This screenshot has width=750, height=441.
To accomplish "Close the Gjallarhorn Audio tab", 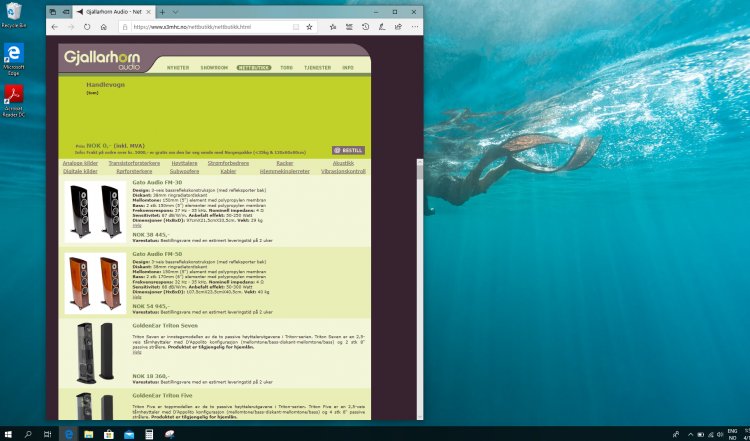I will pos(149,12).
